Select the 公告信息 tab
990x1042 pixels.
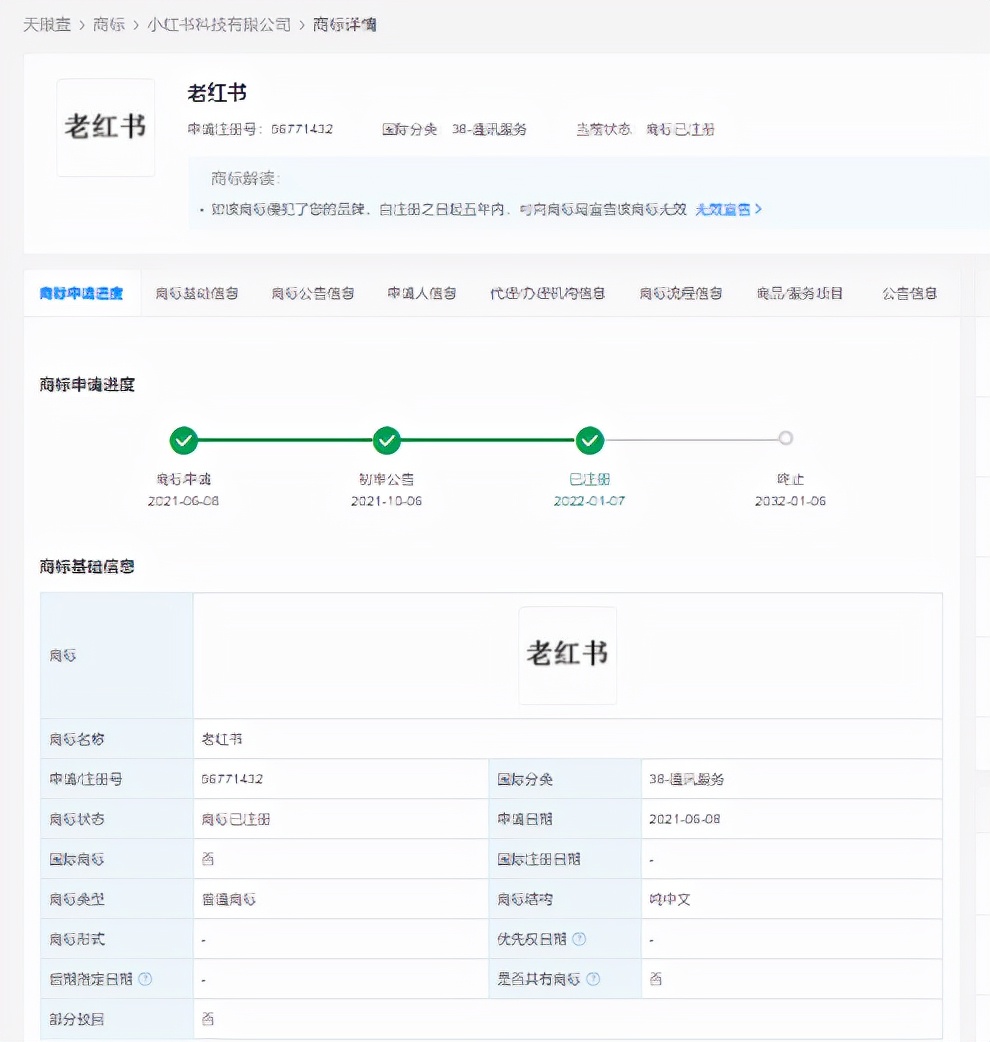[x=909, y=293]
